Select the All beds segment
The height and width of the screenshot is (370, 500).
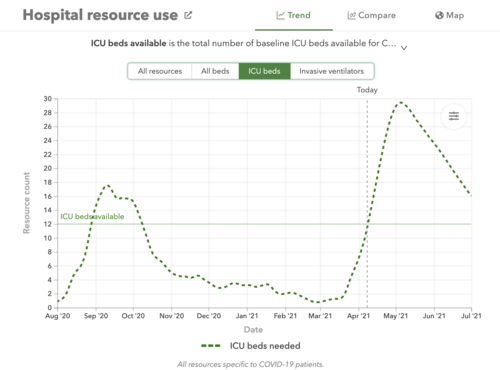point(215,71)
